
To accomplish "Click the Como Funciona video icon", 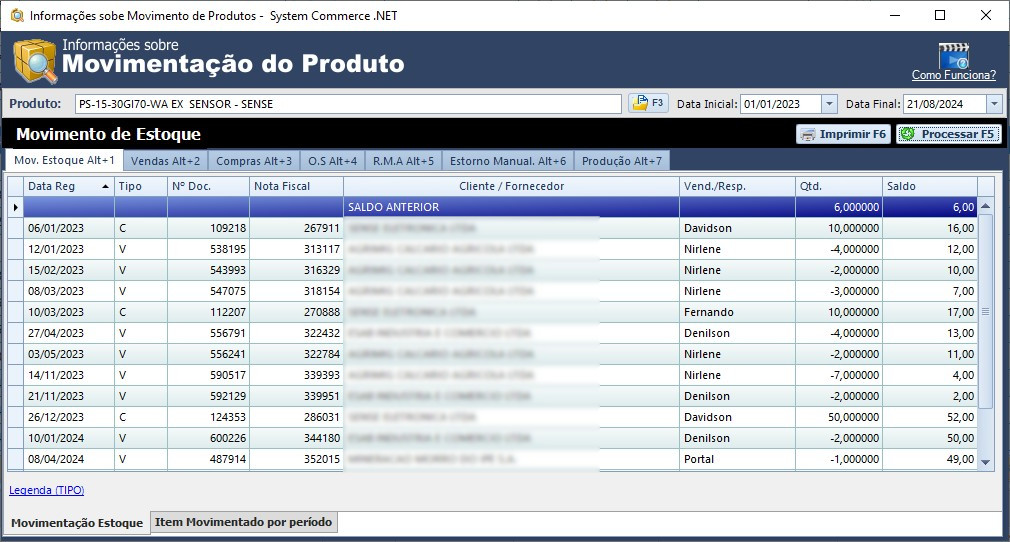I will tap(953, 54).
